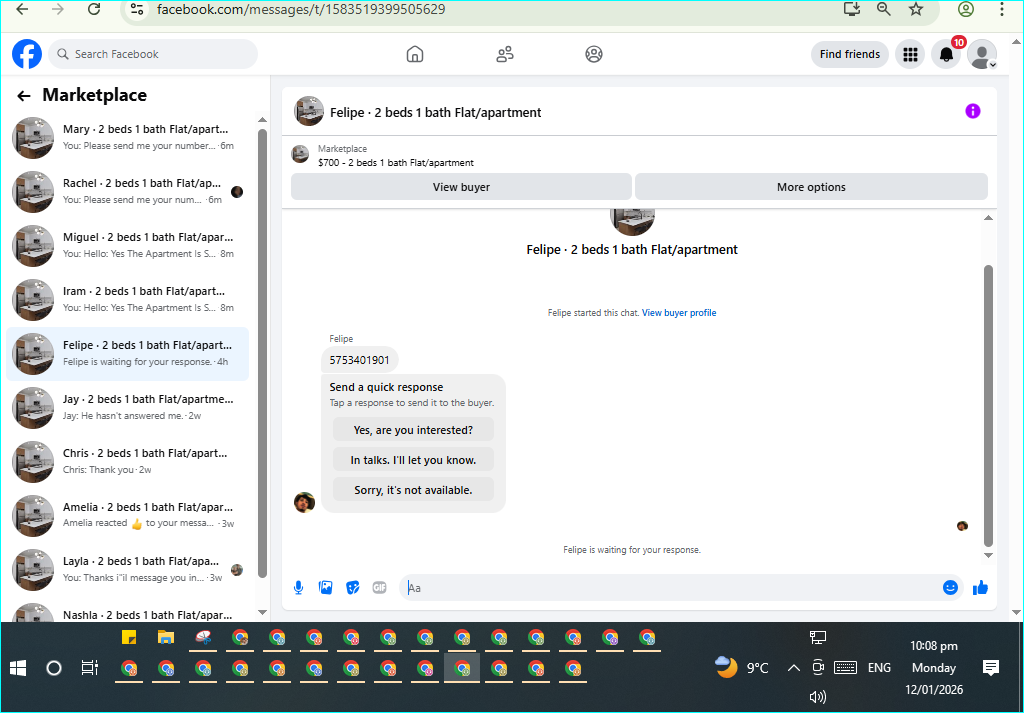Record a voice clip with microphone icon
Viewport: 1024px width, 713px height.
pos(298,588)
